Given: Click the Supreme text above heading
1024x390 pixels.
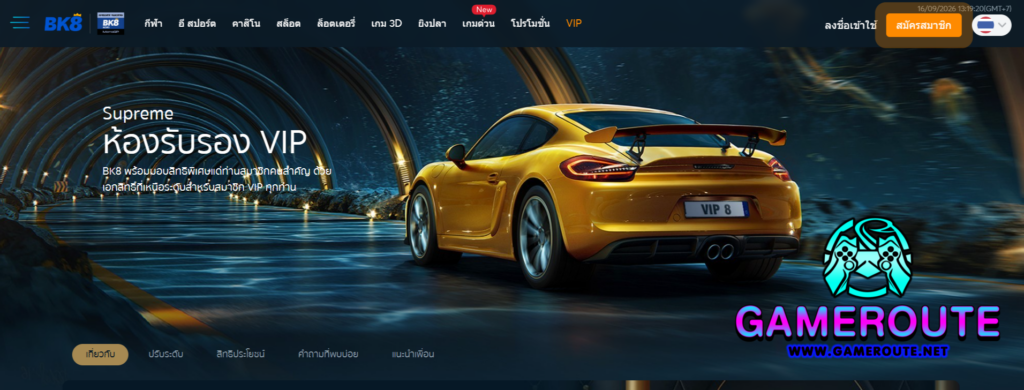Looking at the screenshot, I should [138, 114].
